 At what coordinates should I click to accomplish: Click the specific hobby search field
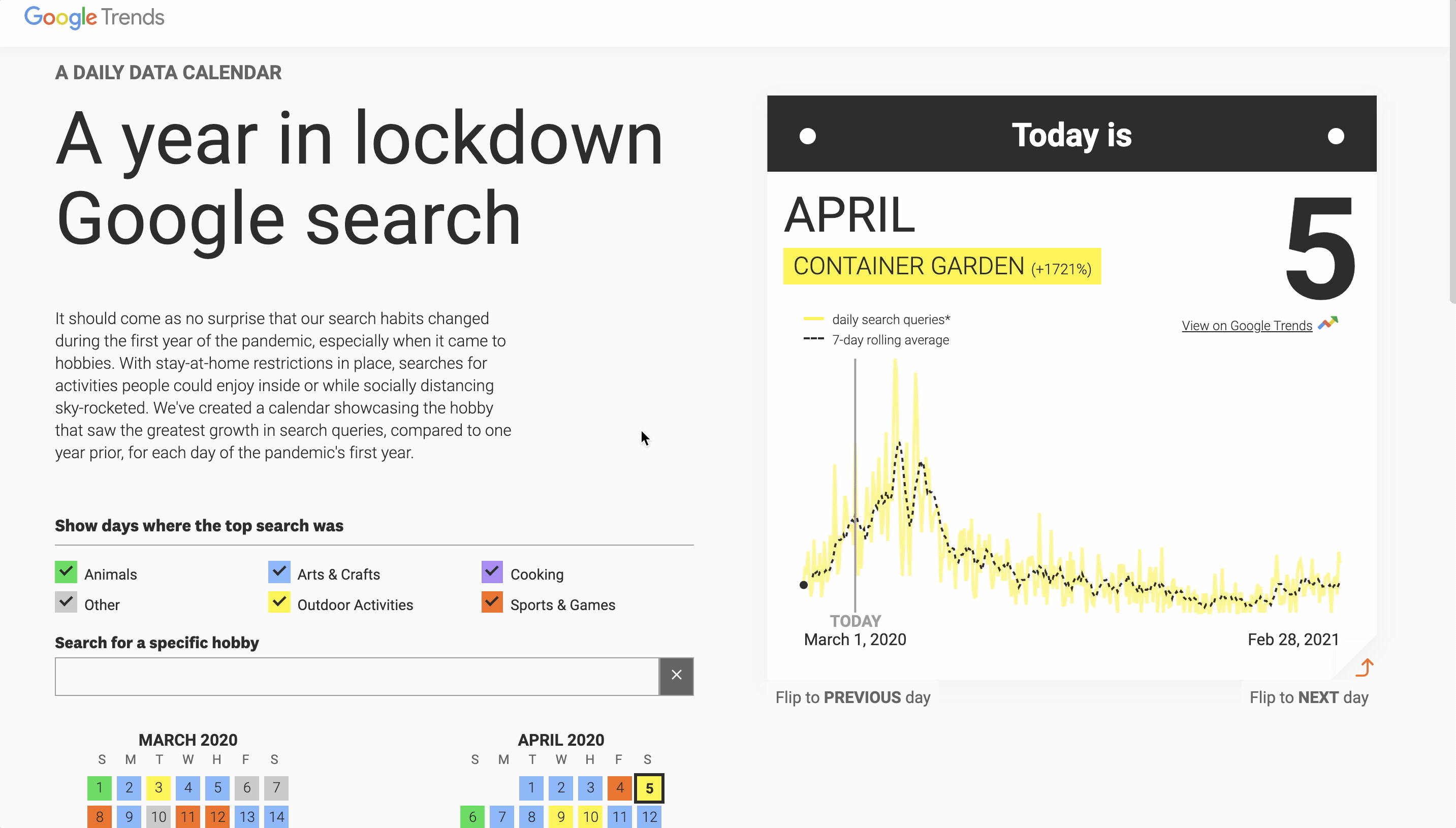(x=357, y=676)
